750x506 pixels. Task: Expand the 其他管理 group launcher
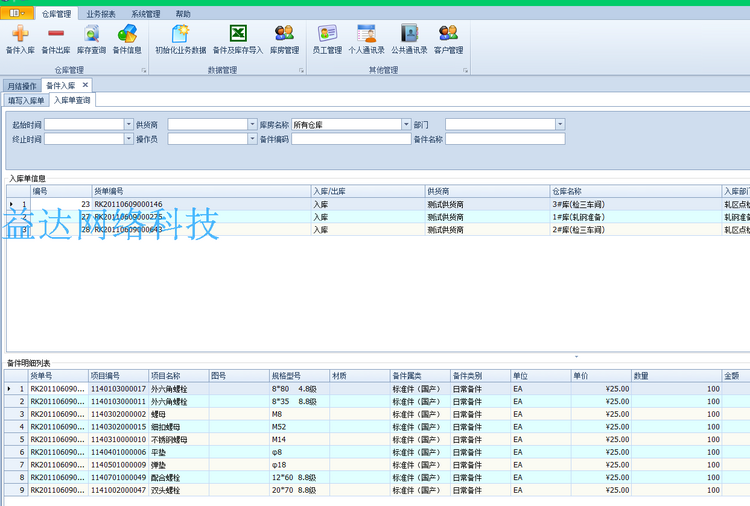[465, 70]
